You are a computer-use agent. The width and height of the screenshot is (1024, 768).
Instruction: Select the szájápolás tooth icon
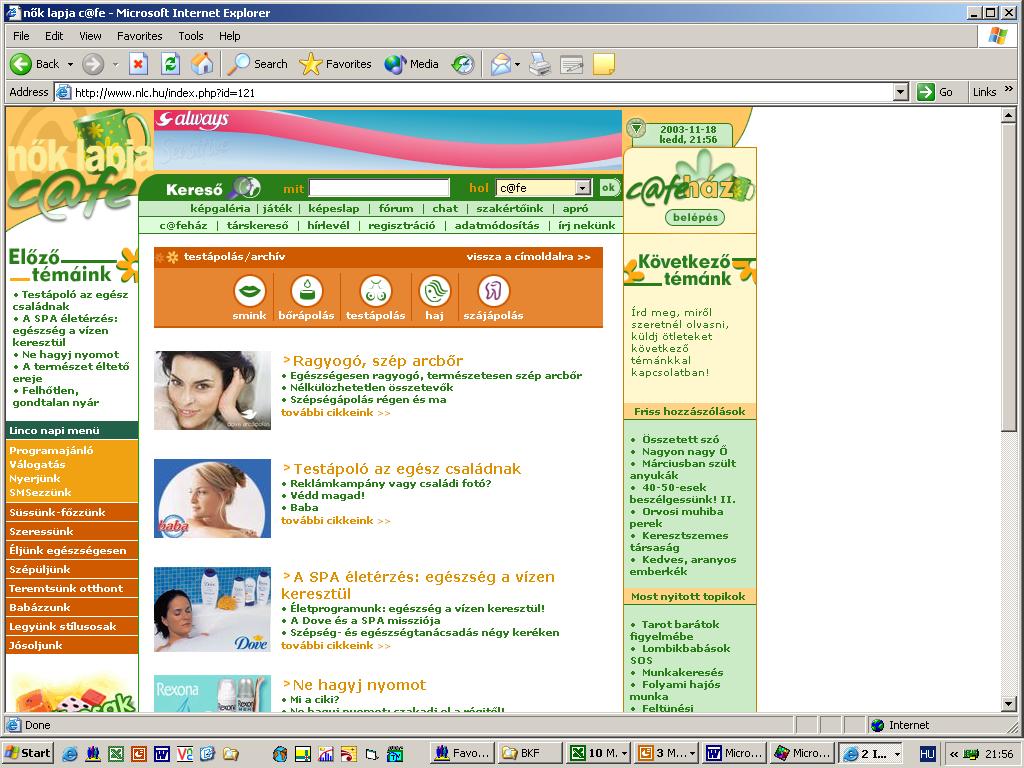pos(493,291)
